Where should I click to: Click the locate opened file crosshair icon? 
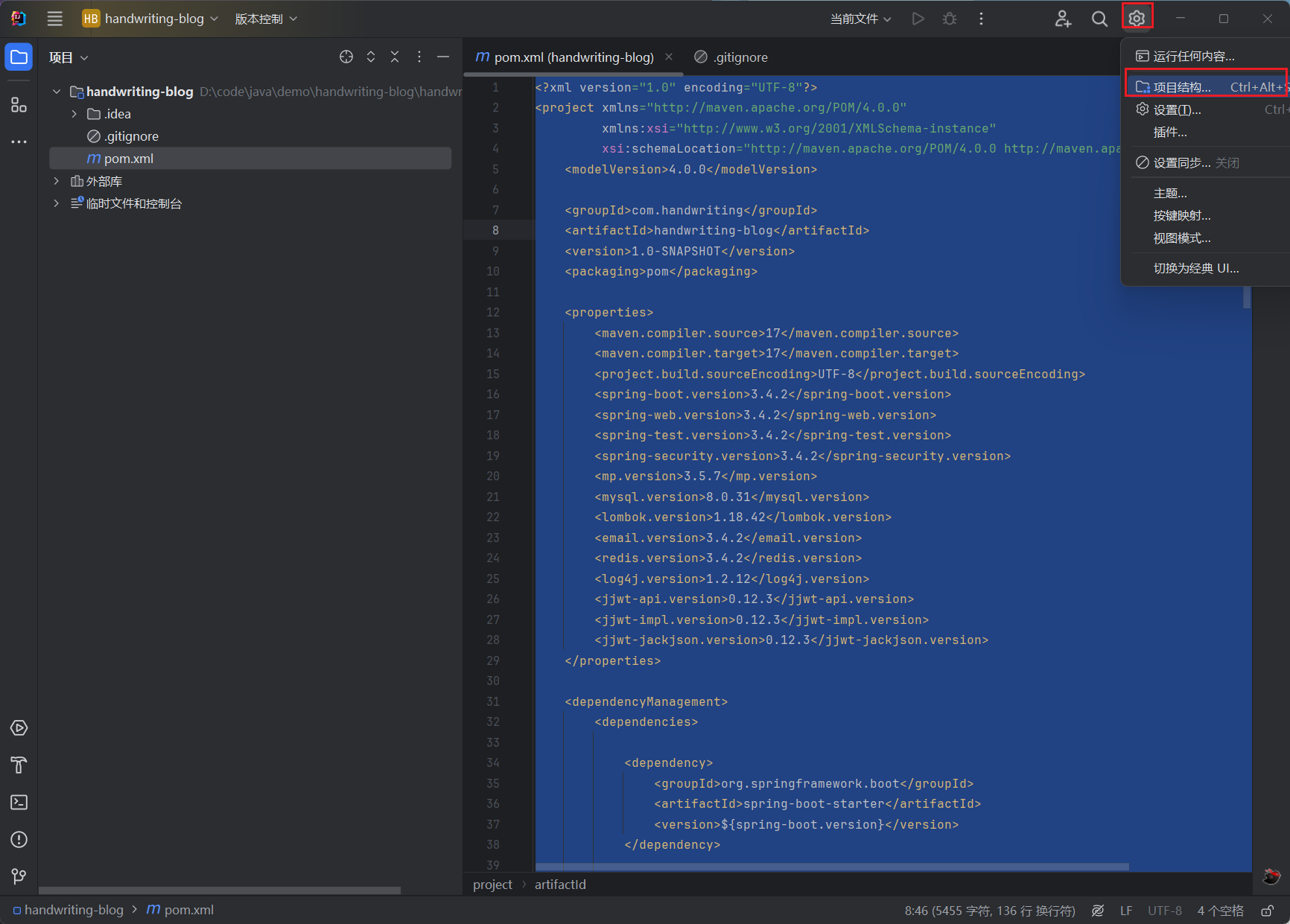coord(346,57)
